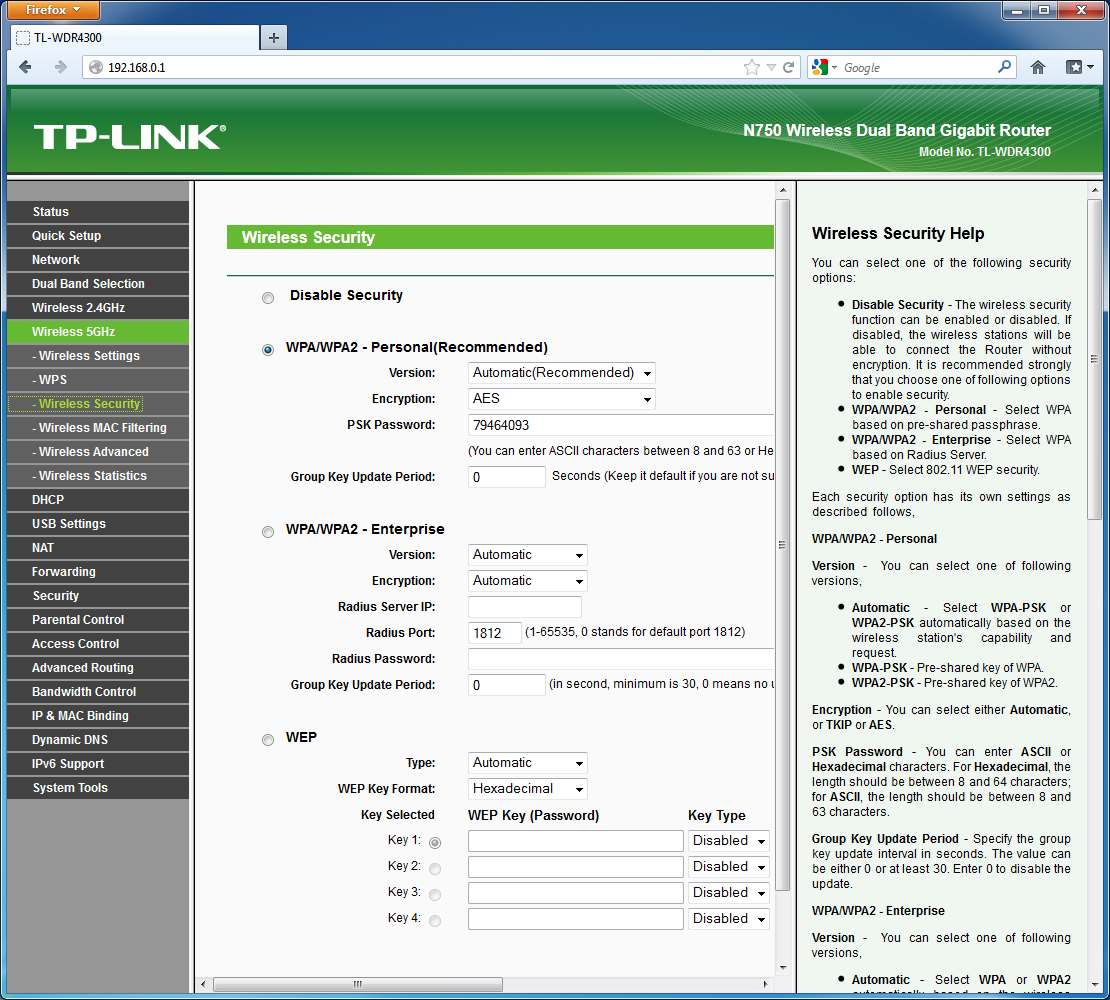Click the WEP Key 2 password field
This screenshot has height=1000, width=1110.
pyautogui.click(x=576, y=867)
